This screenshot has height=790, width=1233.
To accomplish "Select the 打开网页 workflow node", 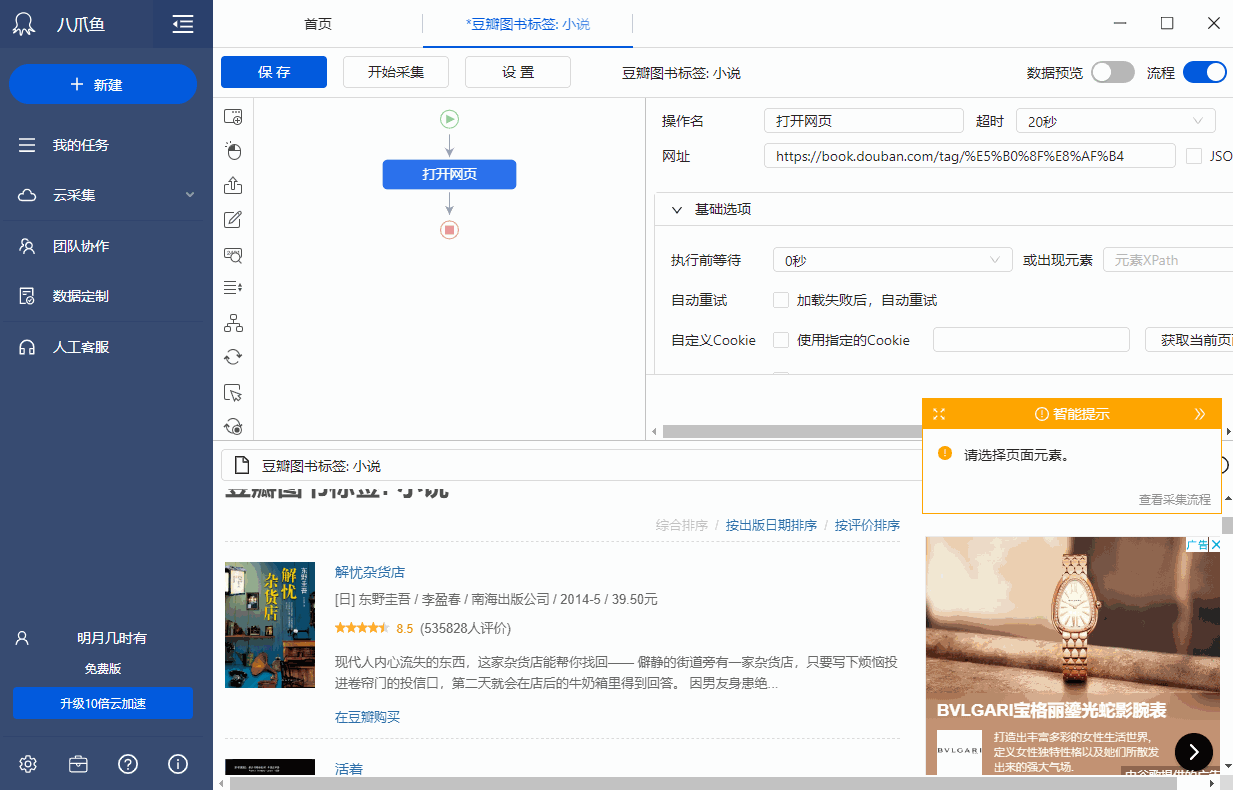I will 449,174.
